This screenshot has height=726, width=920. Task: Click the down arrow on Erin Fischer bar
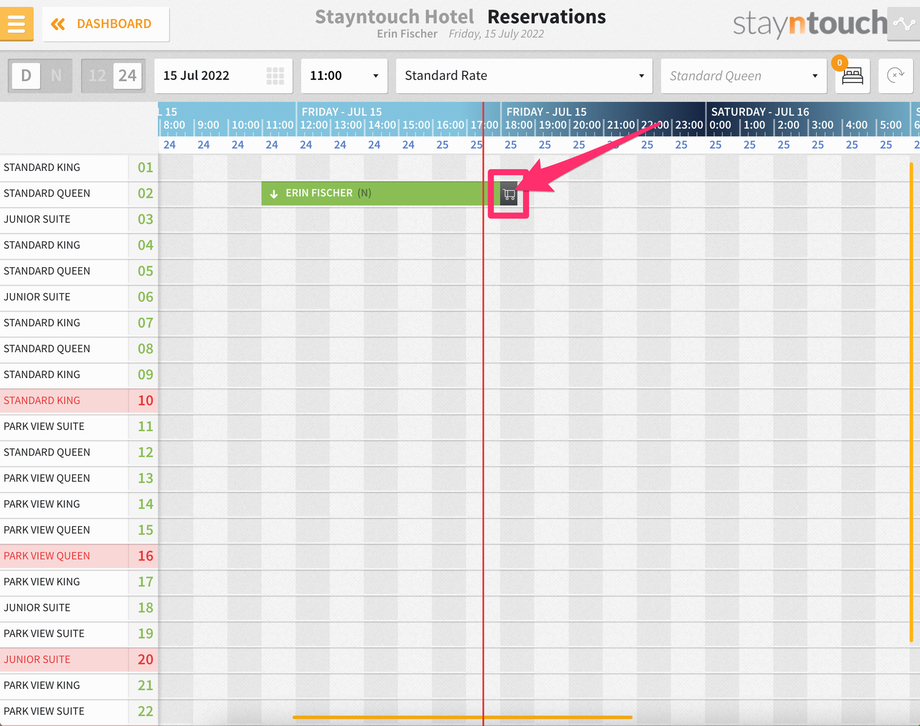tap(273, 194)
